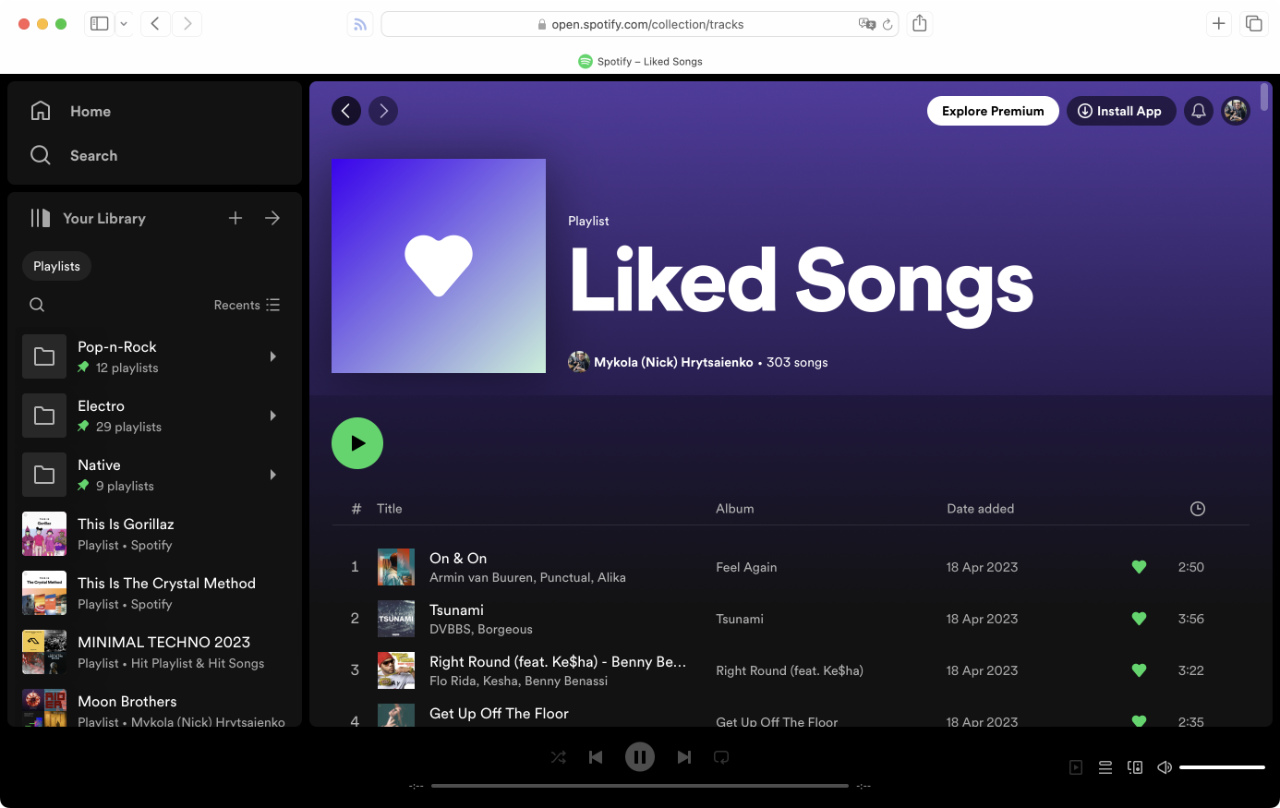Search in Your Library magnifier icon
This screenshot has height=808, width=1280.
tap(37, 305)
